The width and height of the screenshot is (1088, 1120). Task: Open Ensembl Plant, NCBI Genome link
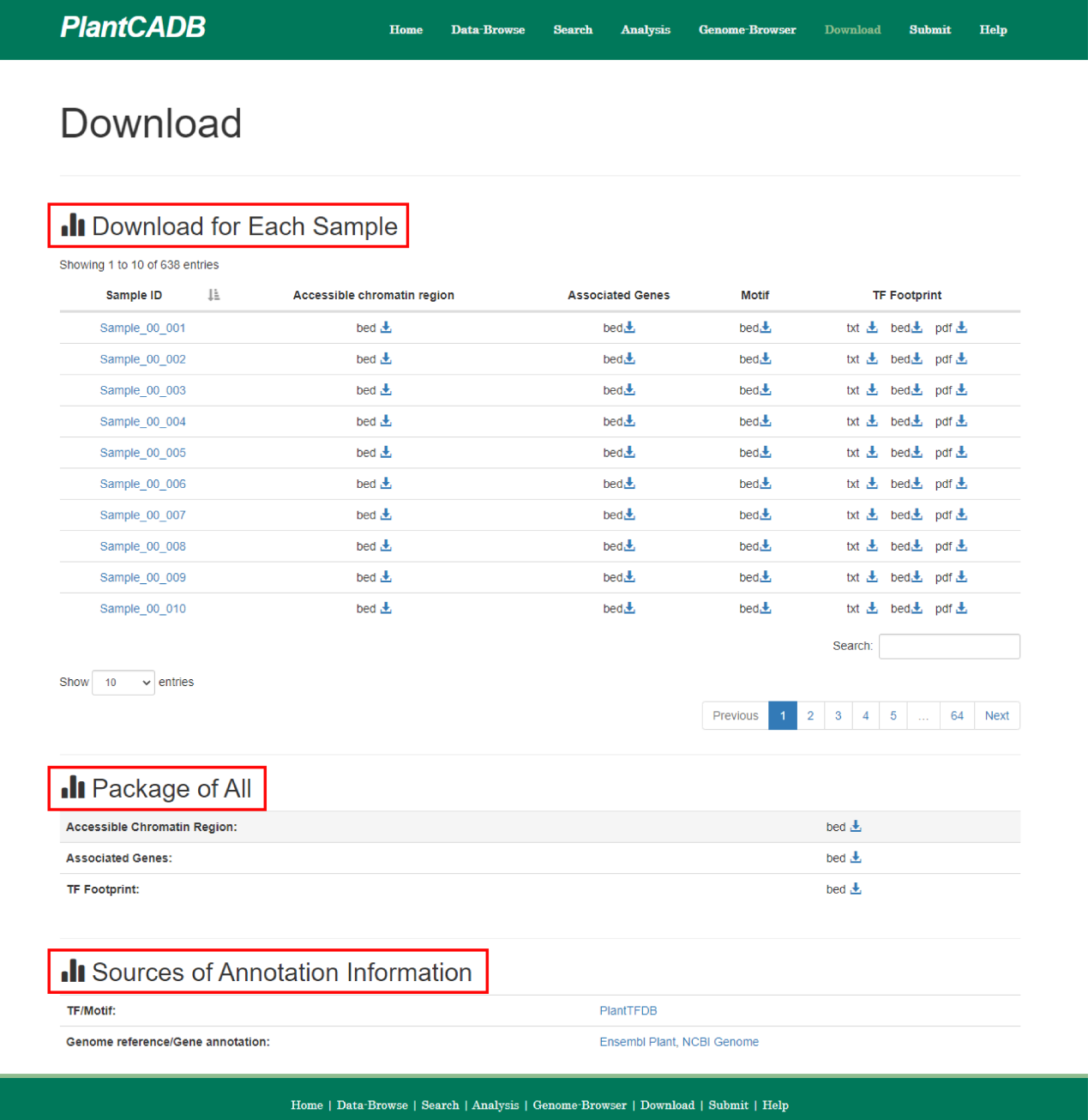[679, 1042]
